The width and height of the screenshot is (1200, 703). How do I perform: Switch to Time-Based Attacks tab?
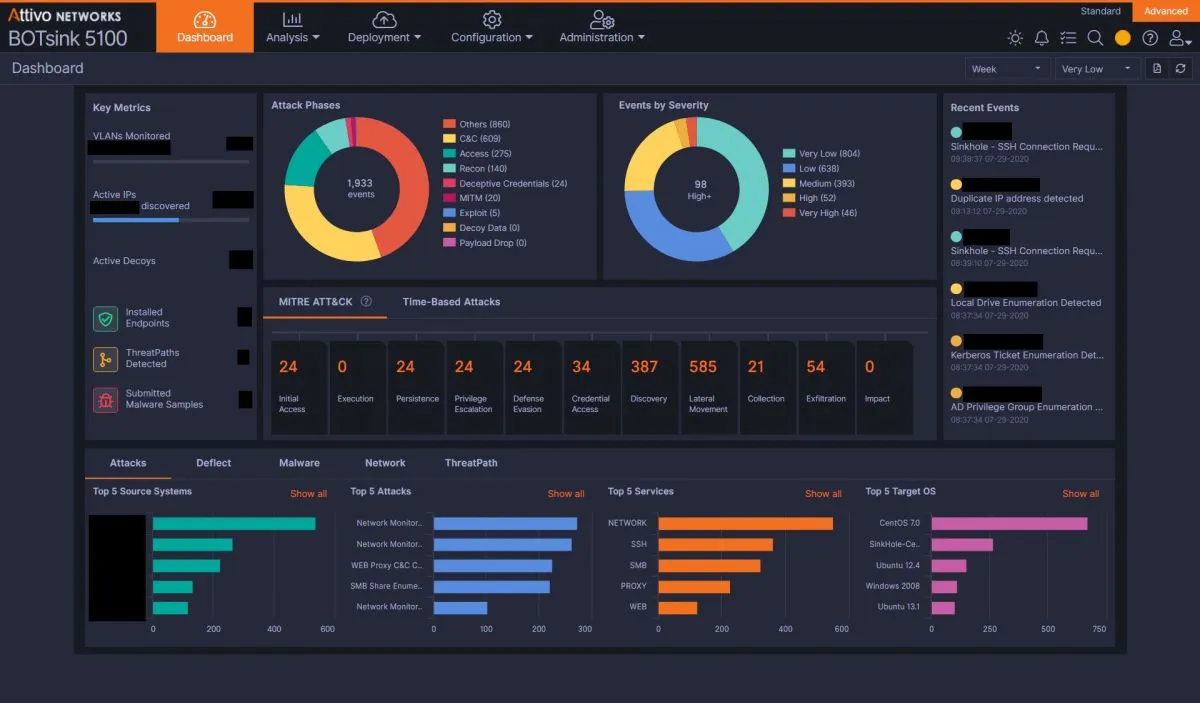click(x=451, y=301)
